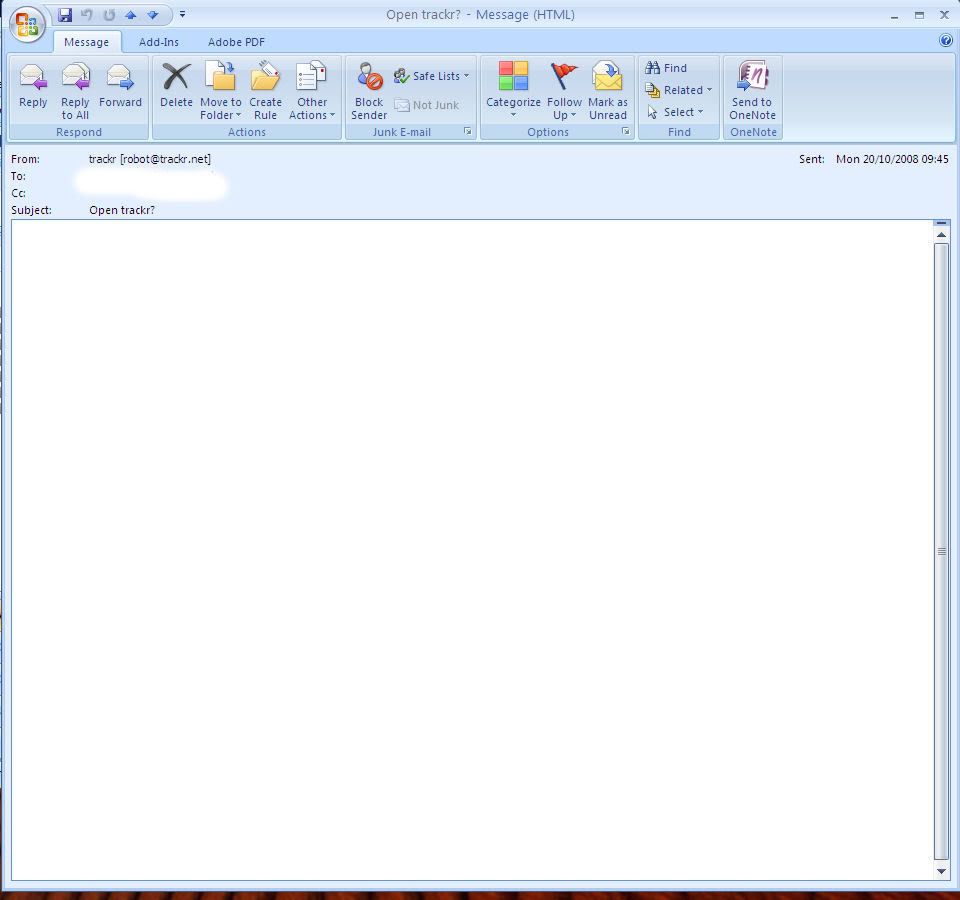Open Select dropdown
Screen dimensions: 960x900
(x=675, y=112)
